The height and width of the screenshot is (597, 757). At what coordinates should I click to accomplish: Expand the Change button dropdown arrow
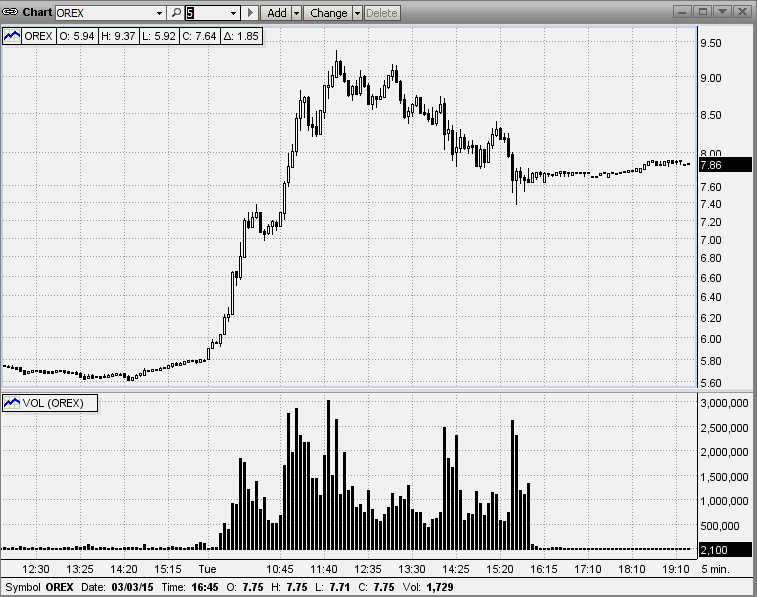[x=357, y=13]
